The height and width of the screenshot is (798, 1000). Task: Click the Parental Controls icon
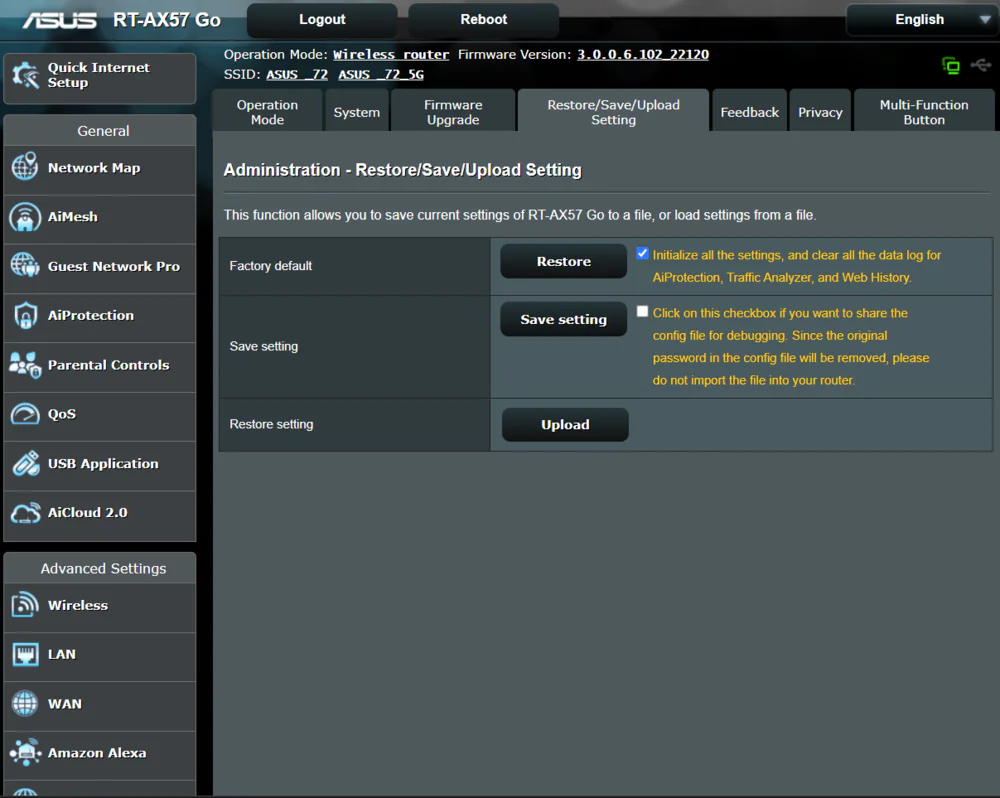click(x=25, y=365)
